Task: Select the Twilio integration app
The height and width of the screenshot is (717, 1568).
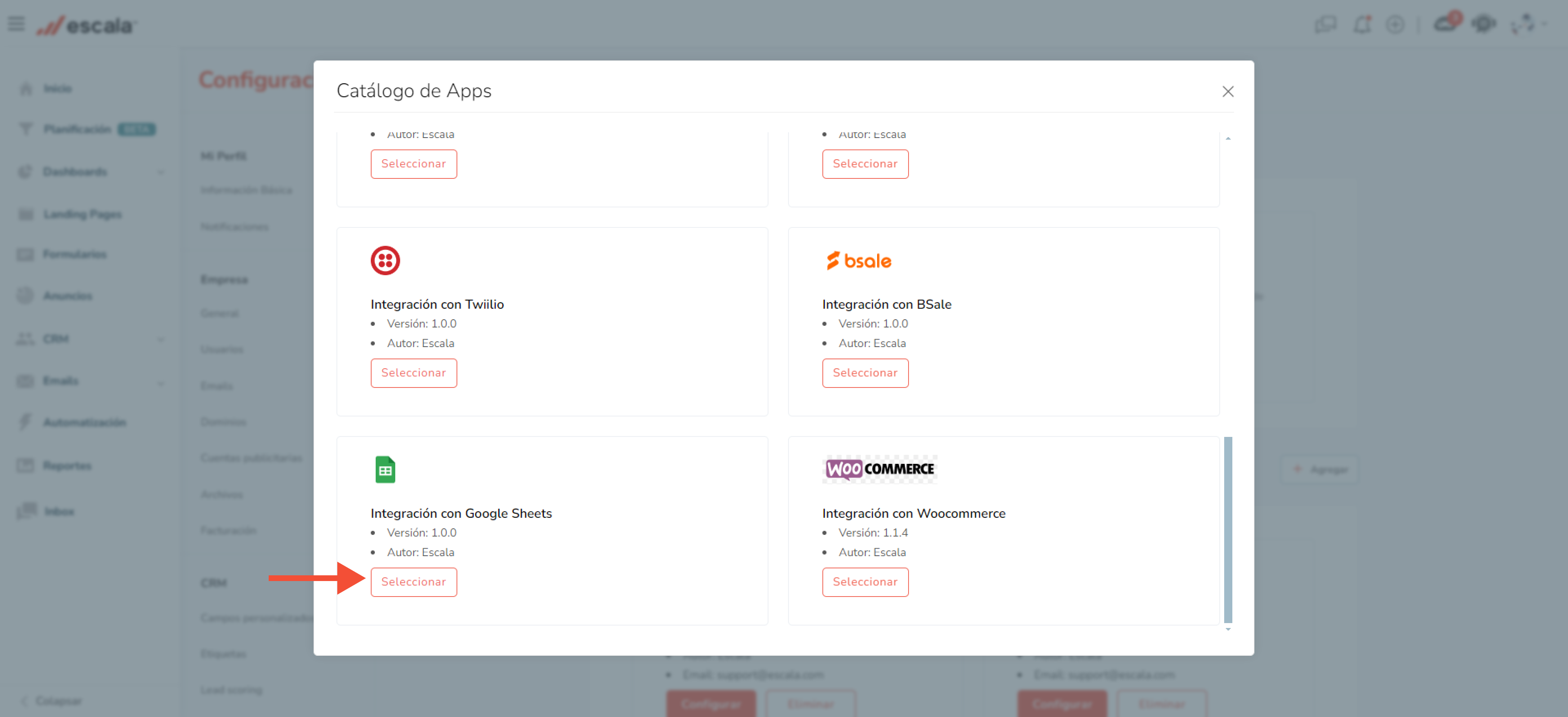Action: point(413,372)
